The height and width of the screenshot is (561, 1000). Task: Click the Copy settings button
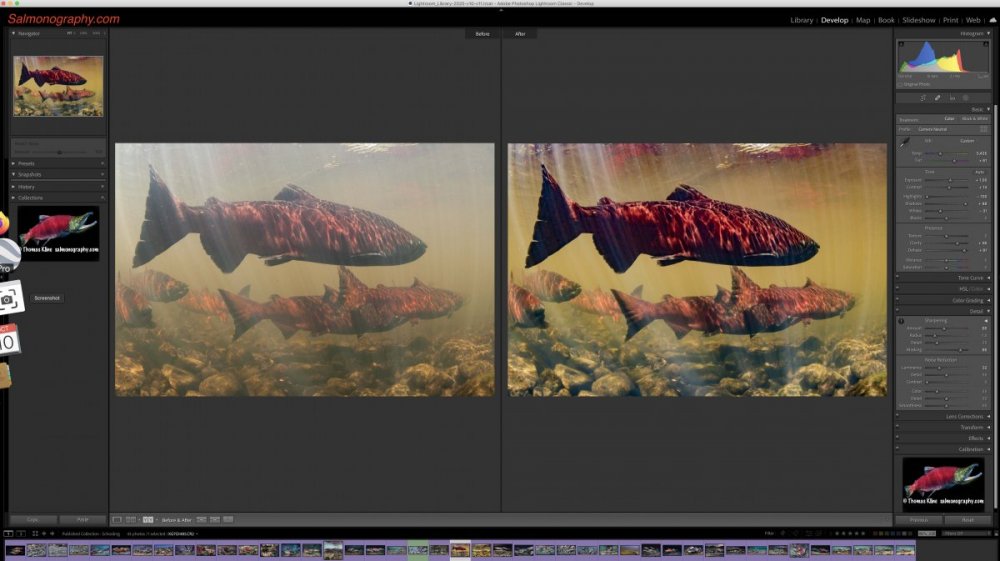coord(33,520)
